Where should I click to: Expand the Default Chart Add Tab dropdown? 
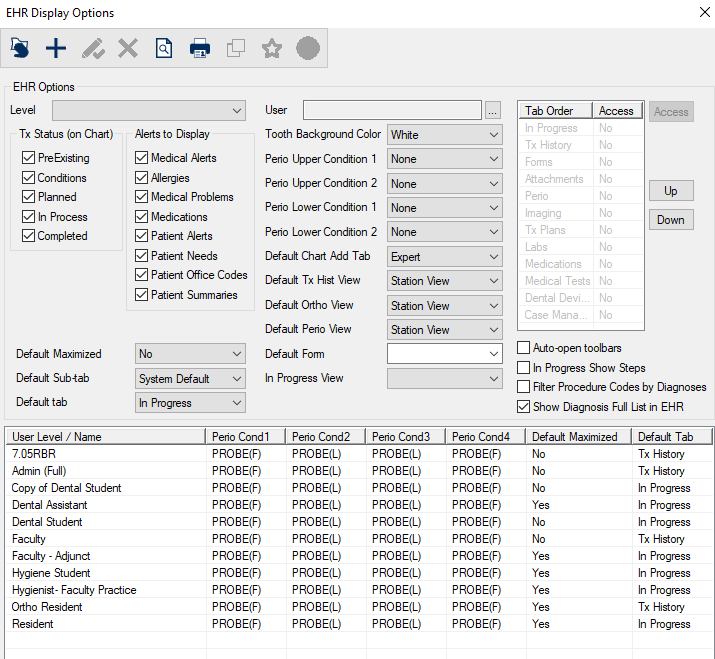(x=444, y=257)
